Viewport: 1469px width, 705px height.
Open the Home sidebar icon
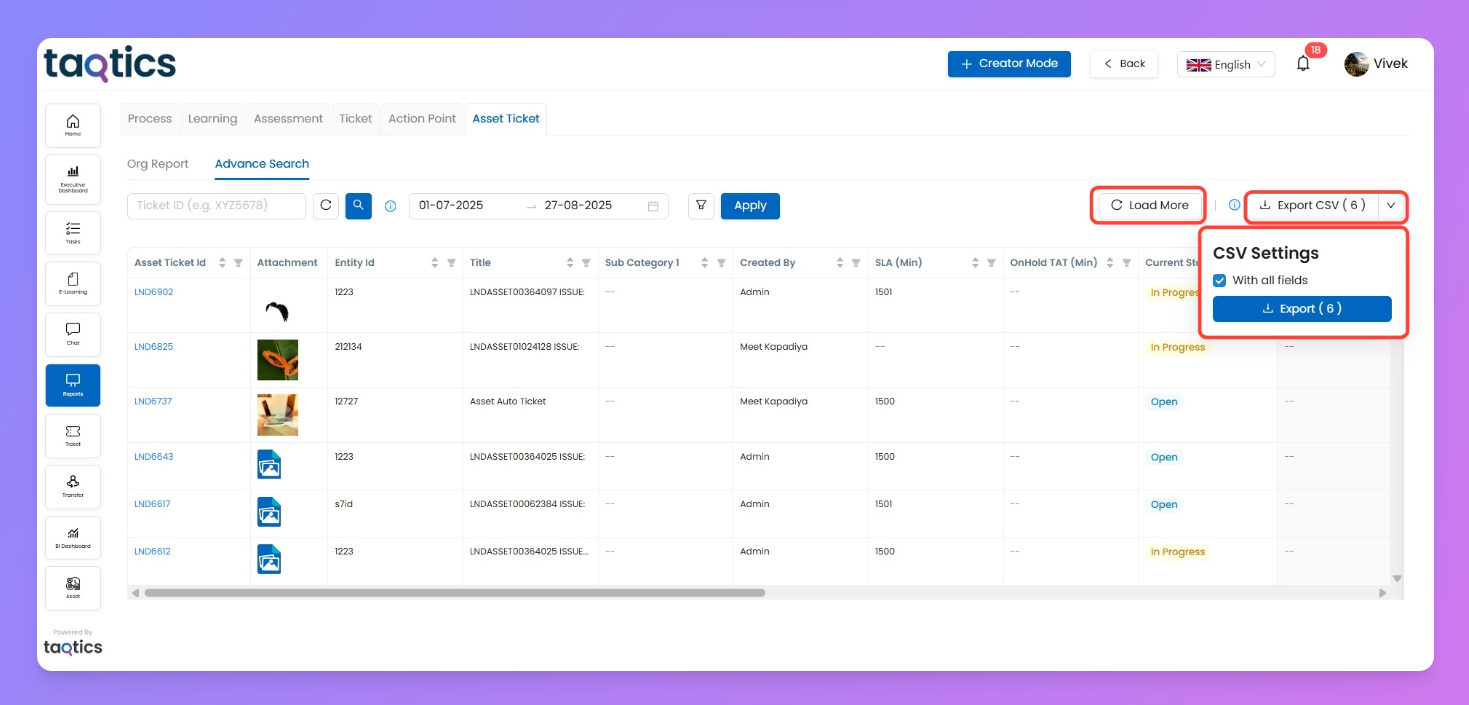pyautogui.click(x=73, y=125)
